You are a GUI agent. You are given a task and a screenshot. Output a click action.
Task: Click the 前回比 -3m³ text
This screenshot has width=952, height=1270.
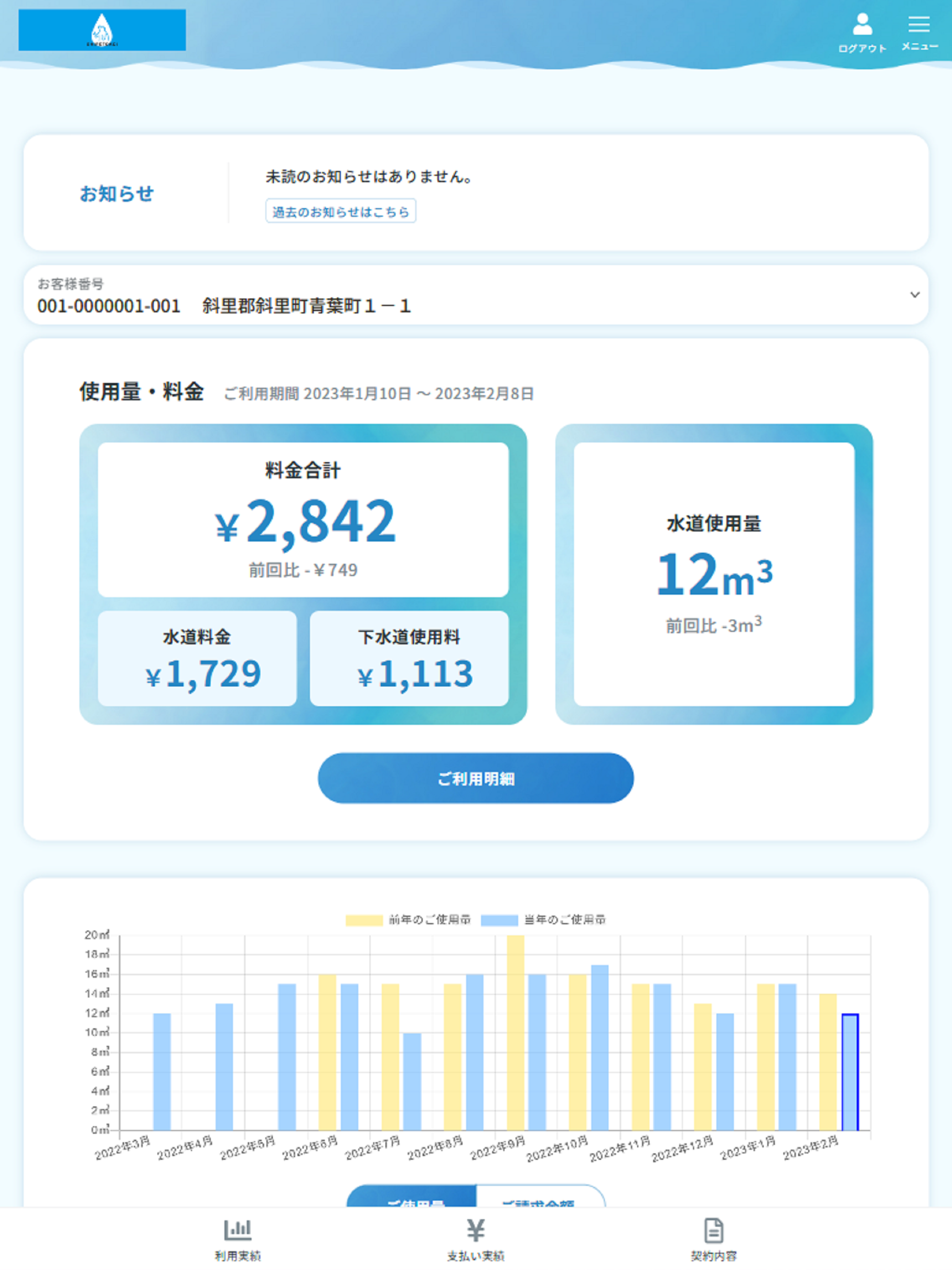pyautogui.click(x=714, y=625)
